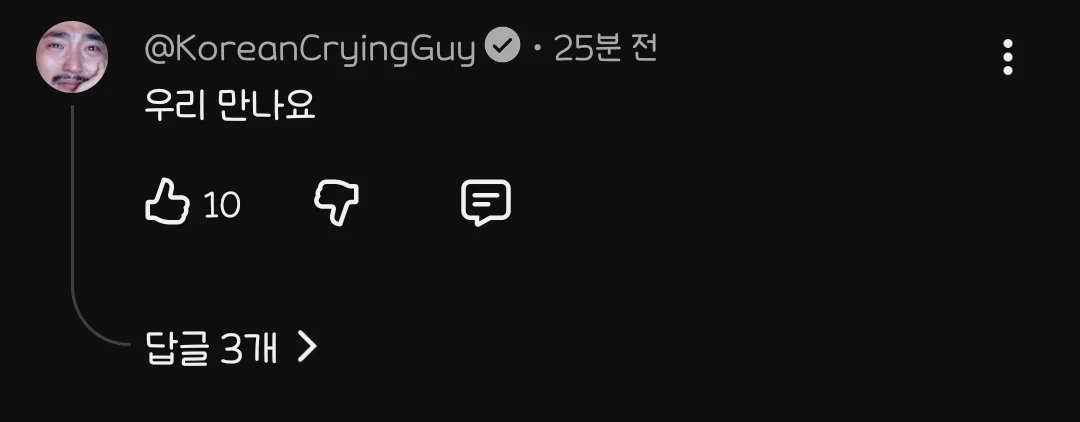Select the comment text 우리 만나요
This screenshot has height=422, width=1080.
229,106
